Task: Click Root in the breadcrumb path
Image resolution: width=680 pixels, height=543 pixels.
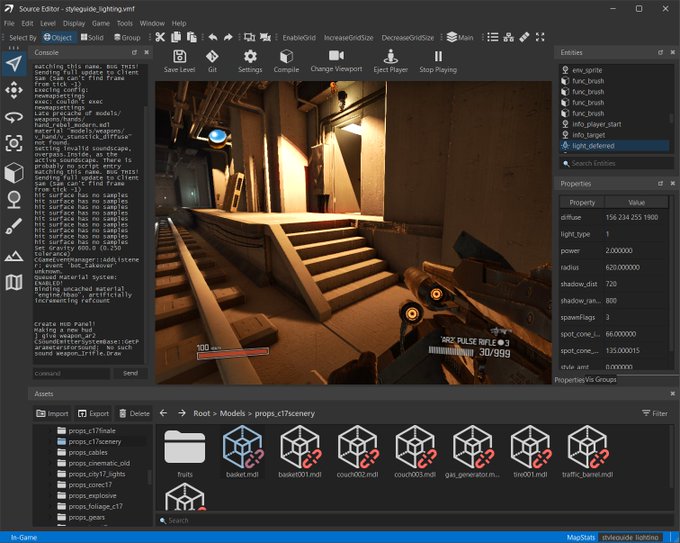Action: coord(202,413)
